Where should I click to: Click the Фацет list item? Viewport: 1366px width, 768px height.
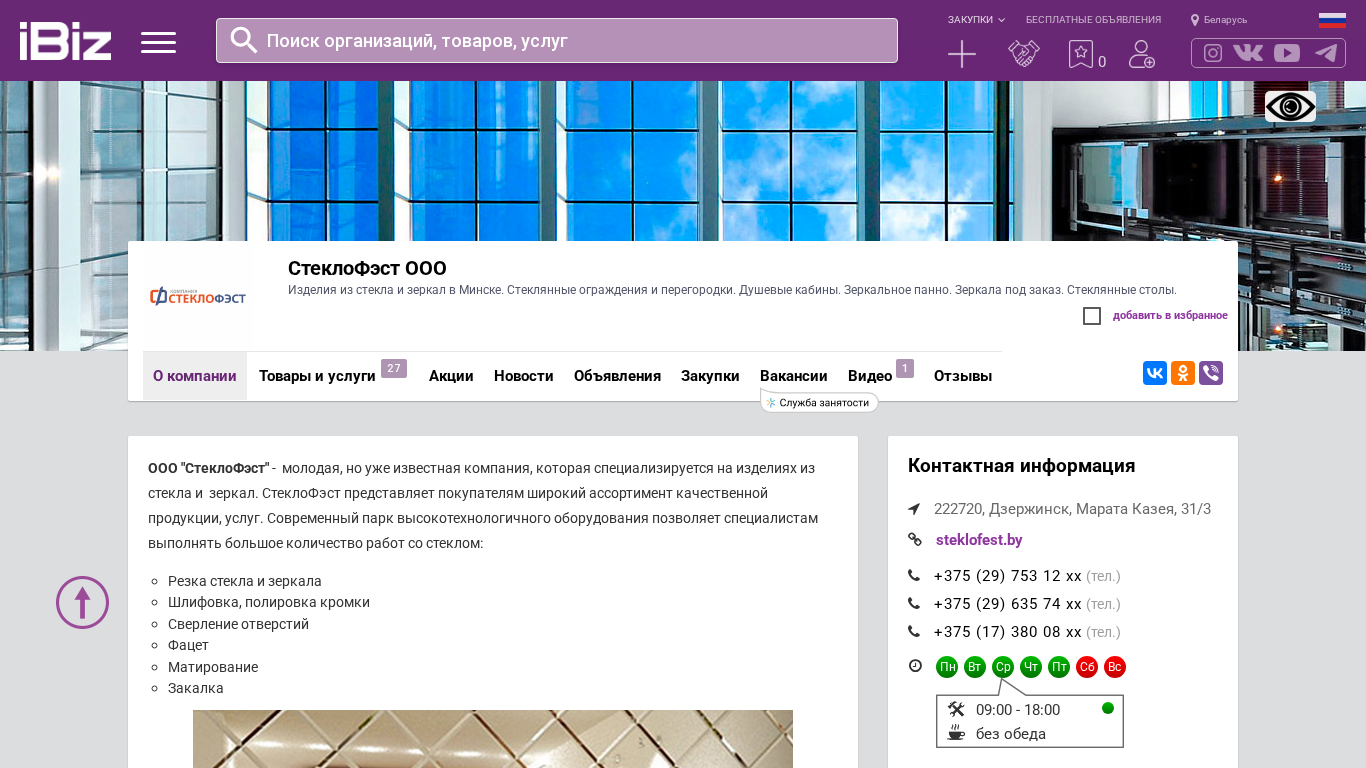[x=188, y=645]
